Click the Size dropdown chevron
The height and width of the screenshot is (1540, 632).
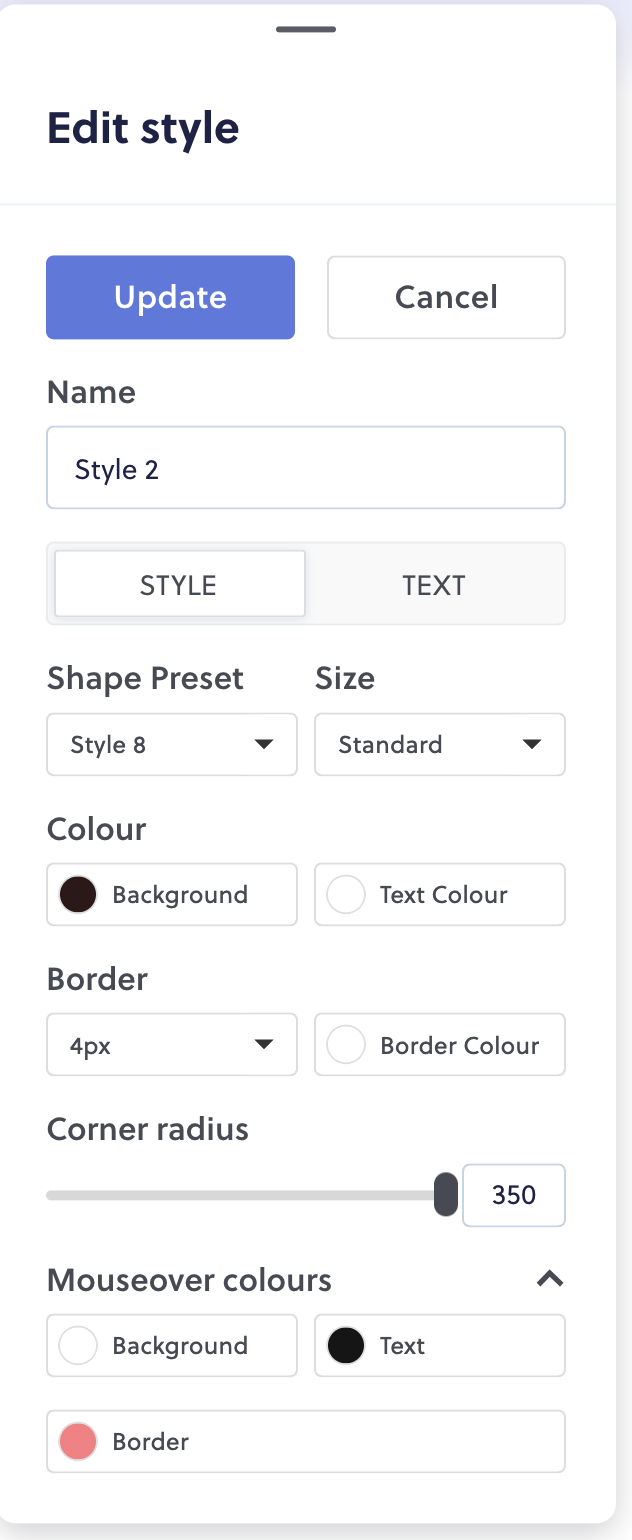[x=532, y=744]
